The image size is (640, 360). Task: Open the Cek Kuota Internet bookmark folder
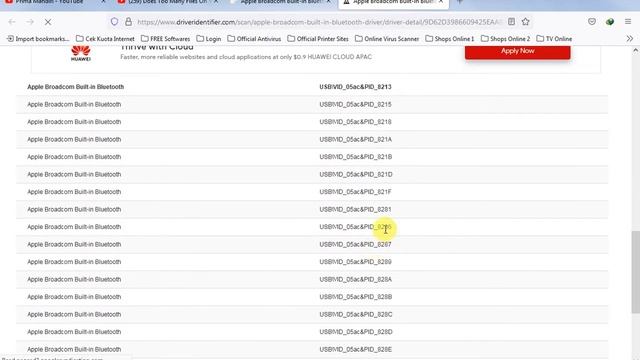point(105,39)
